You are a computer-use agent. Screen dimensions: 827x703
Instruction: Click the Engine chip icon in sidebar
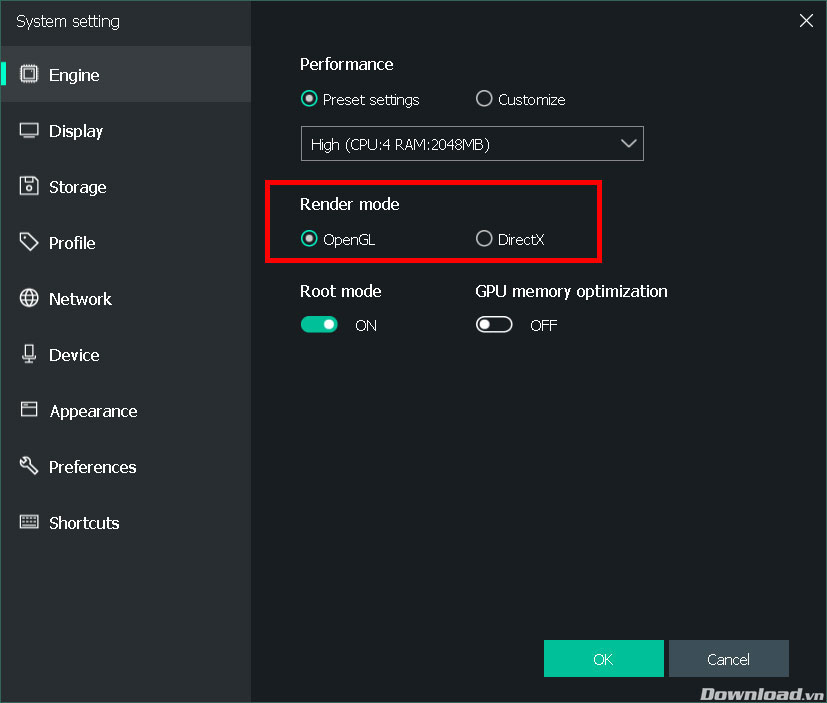[29, 74]
